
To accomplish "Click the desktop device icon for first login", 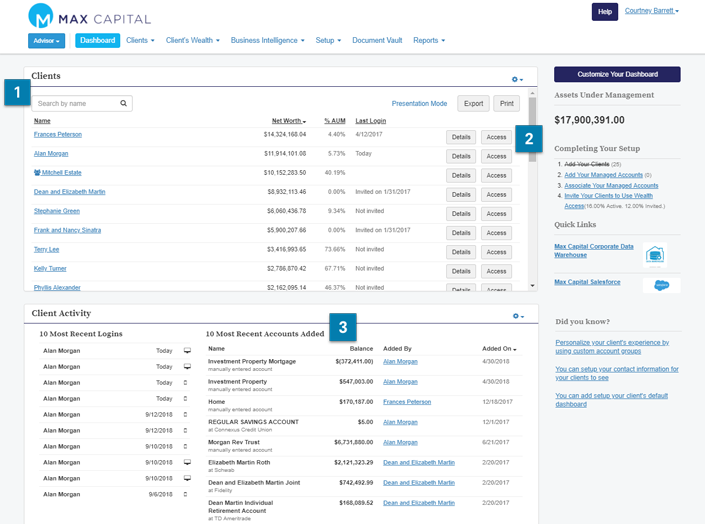I will click(x=187, y=351).
